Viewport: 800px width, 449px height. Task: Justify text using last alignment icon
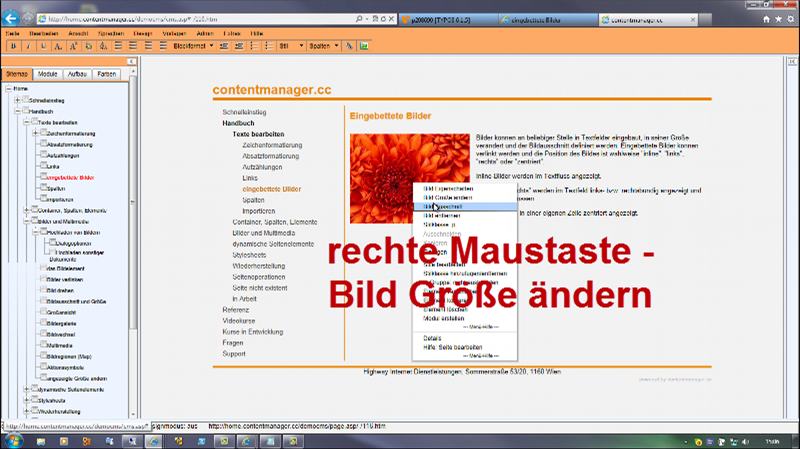[163, 46]
